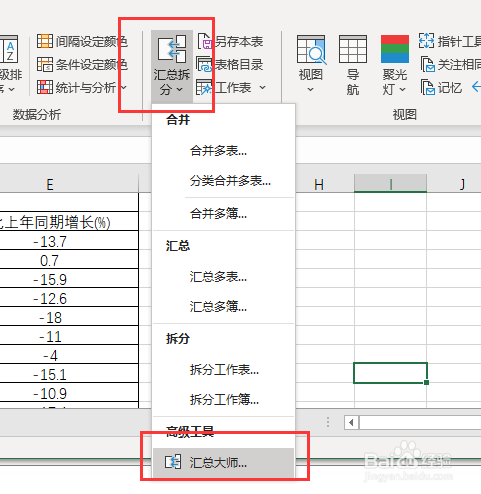Click the A-Z sort icon

tap(9, 49)
